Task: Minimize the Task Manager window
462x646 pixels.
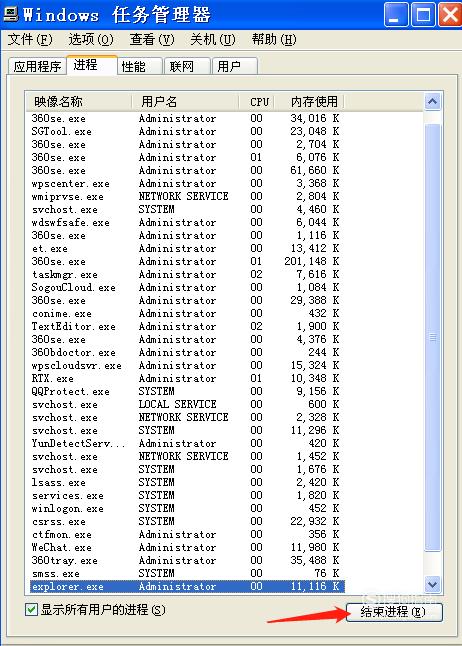Action: (395, 14)
